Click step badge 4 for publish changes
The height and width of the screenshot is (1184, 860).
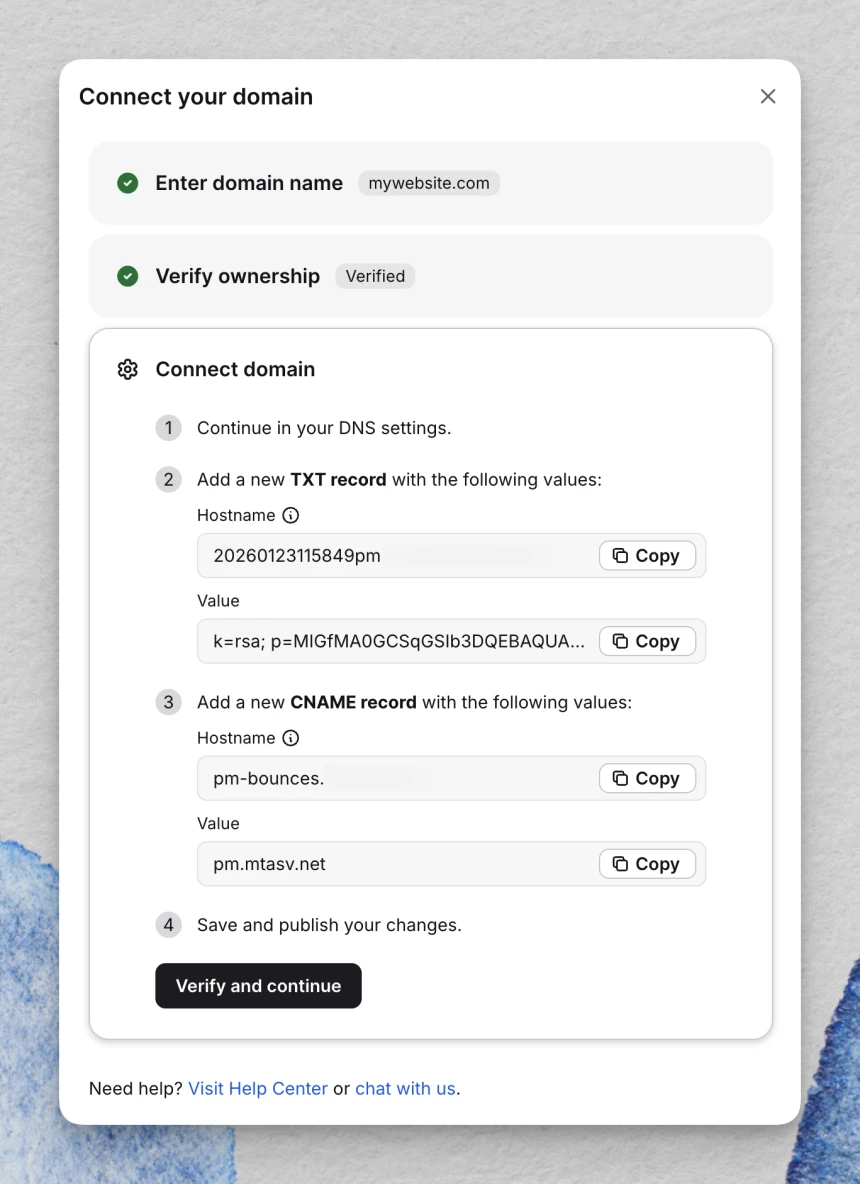click(x=168, y=925)
